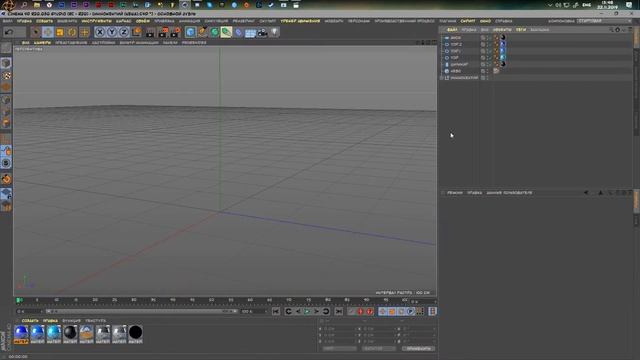Image resolution: width=640 pixels, height=360 pixels.
Task: Click the Light object icon in toolbar
Action: (274, 32)
